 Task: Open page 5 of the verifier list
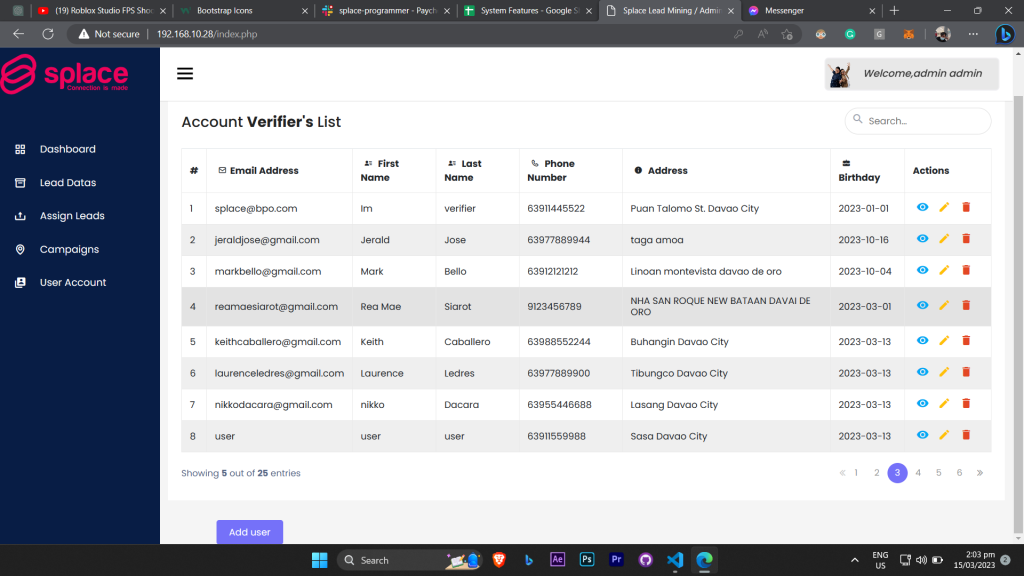[938, 472]
